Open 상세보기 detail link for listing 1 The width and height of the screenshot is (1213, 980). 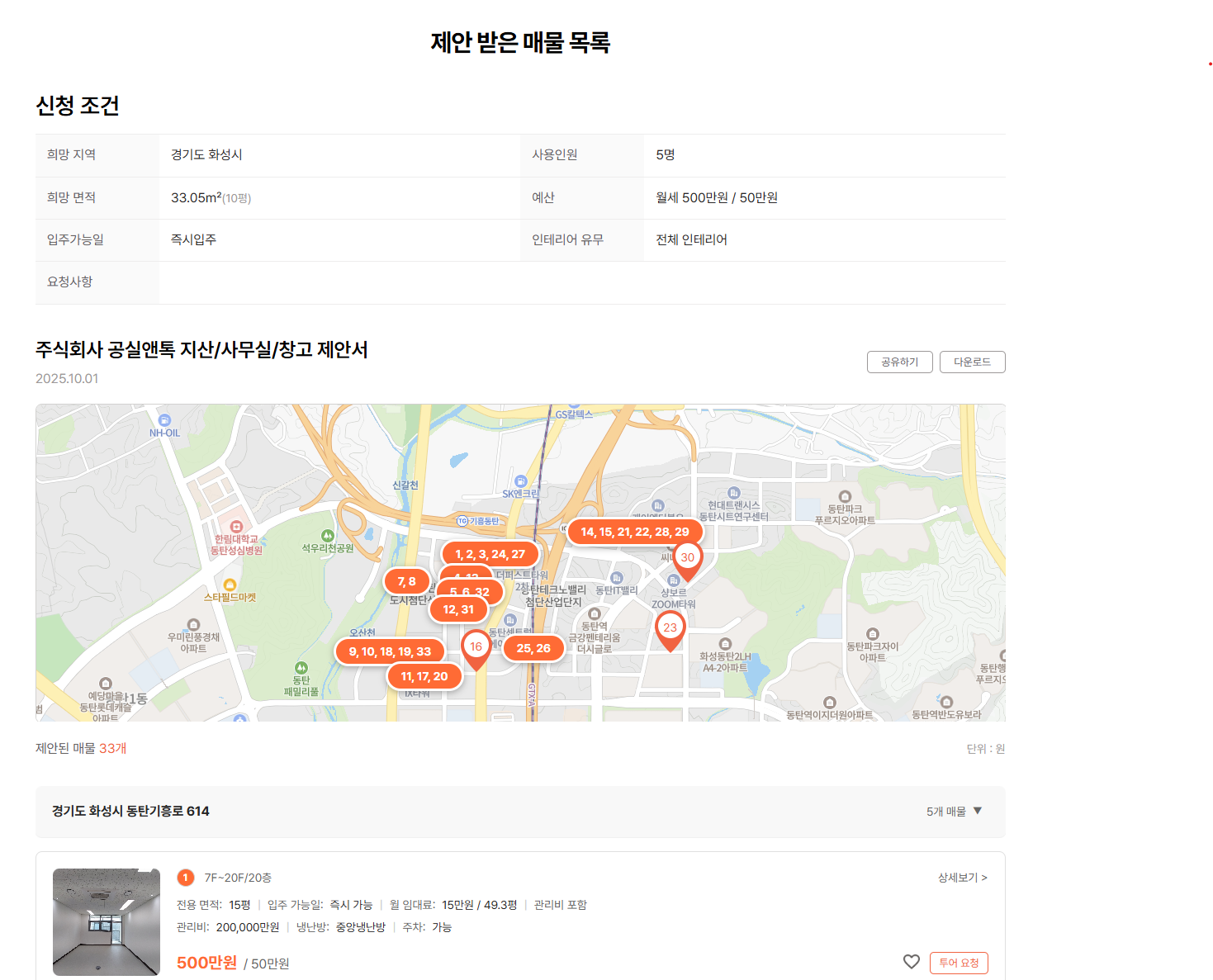pos(962,878)
